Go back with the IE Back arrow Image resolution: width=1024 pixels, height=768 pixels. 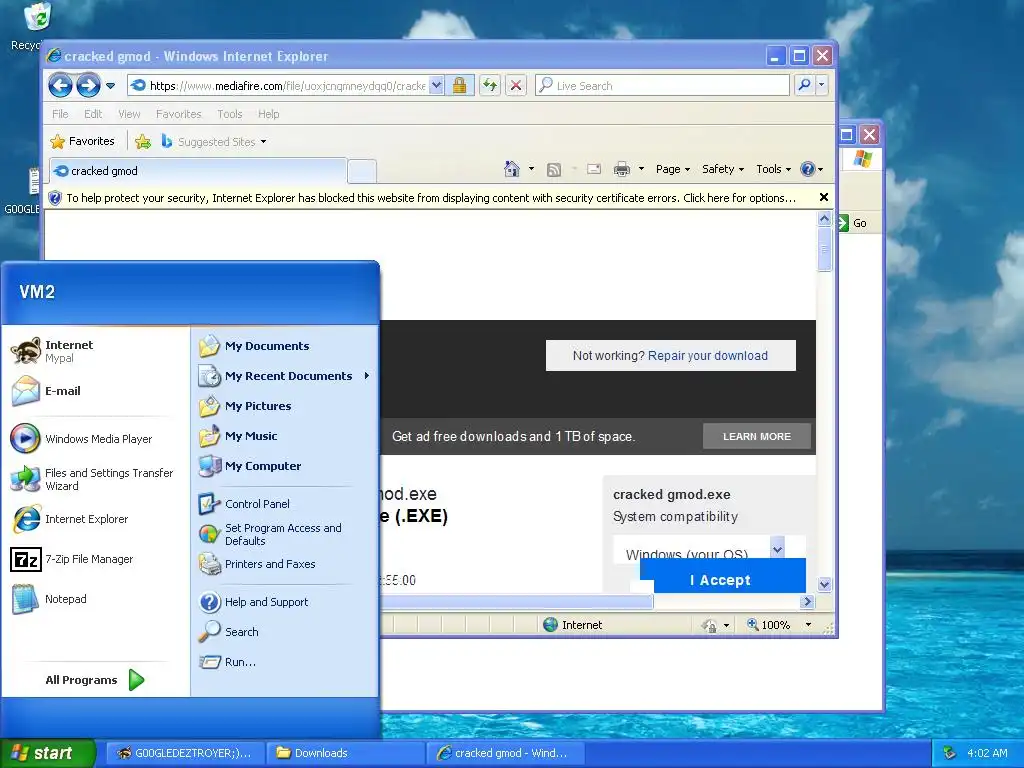tap(60, 86)
